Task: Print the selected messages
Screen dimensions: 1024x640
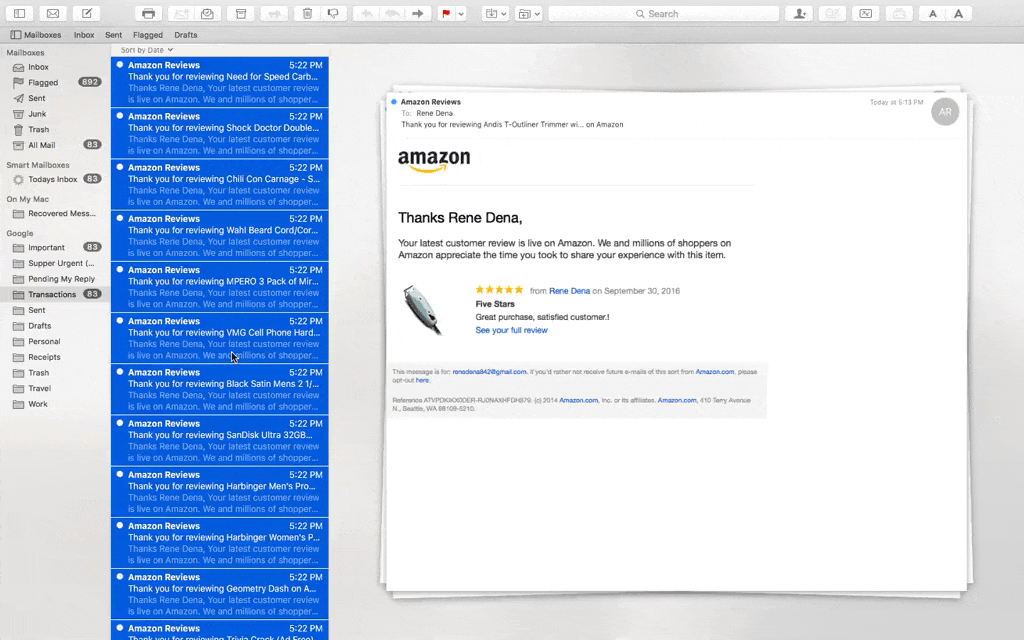Action: coord(148,14)
